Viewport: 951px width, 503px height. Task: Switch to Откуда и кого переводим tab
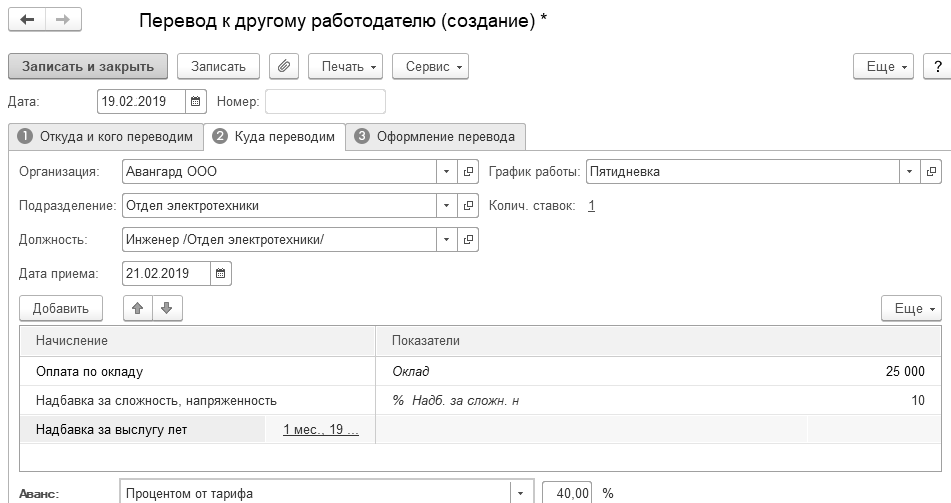105,137
